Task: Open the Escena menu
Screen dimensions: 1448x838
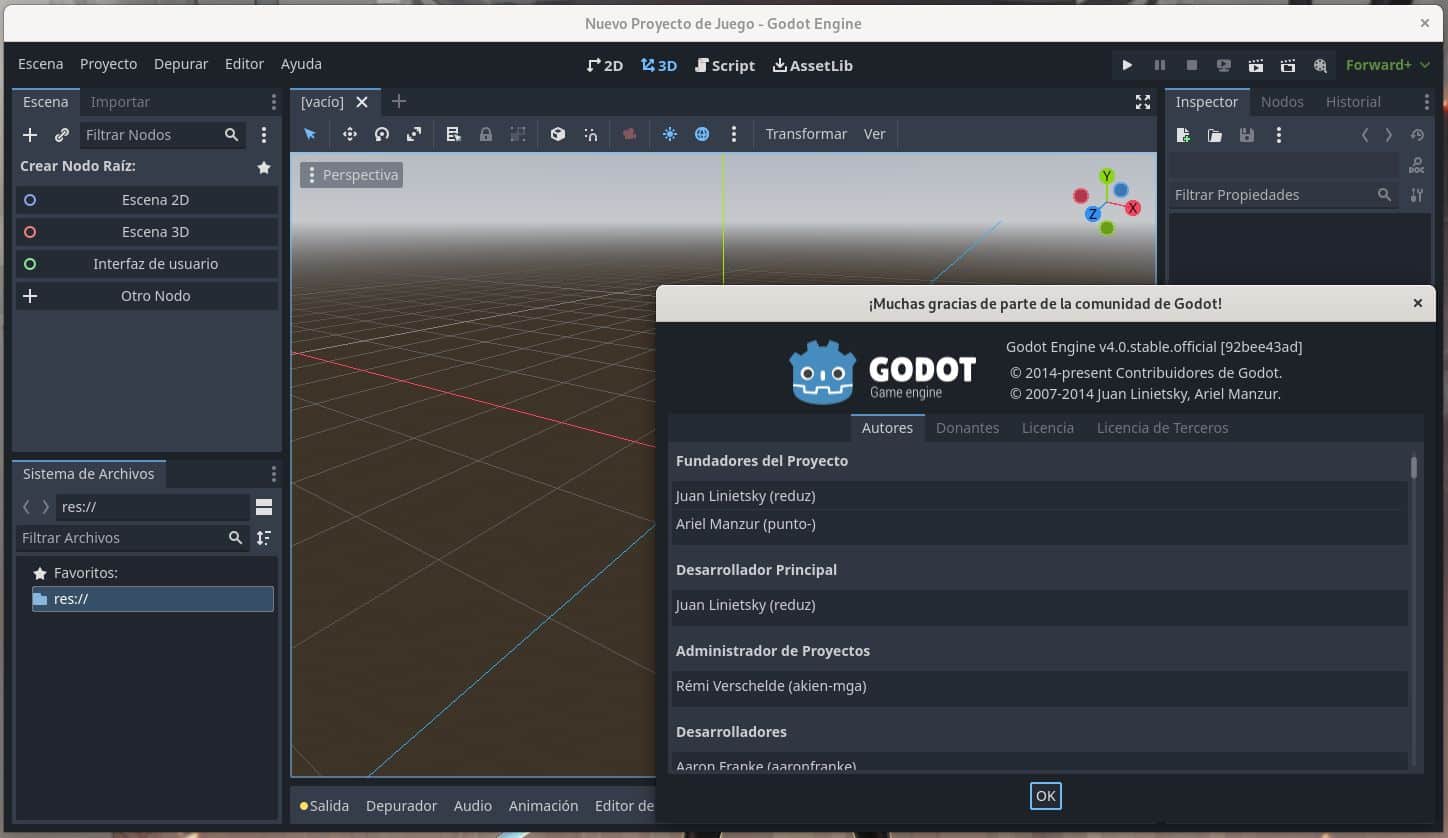Action: pos(41,64)
